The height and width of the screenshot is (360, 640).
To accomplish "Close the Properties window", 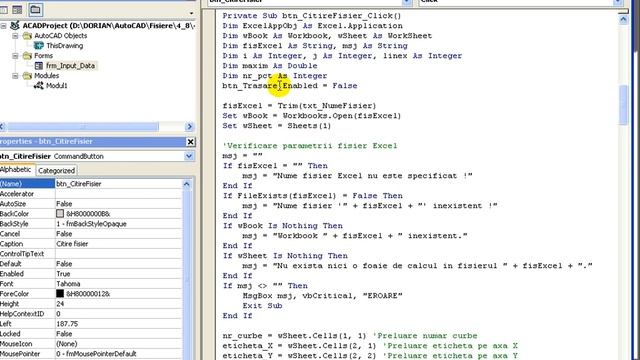I will coord(191,142).
